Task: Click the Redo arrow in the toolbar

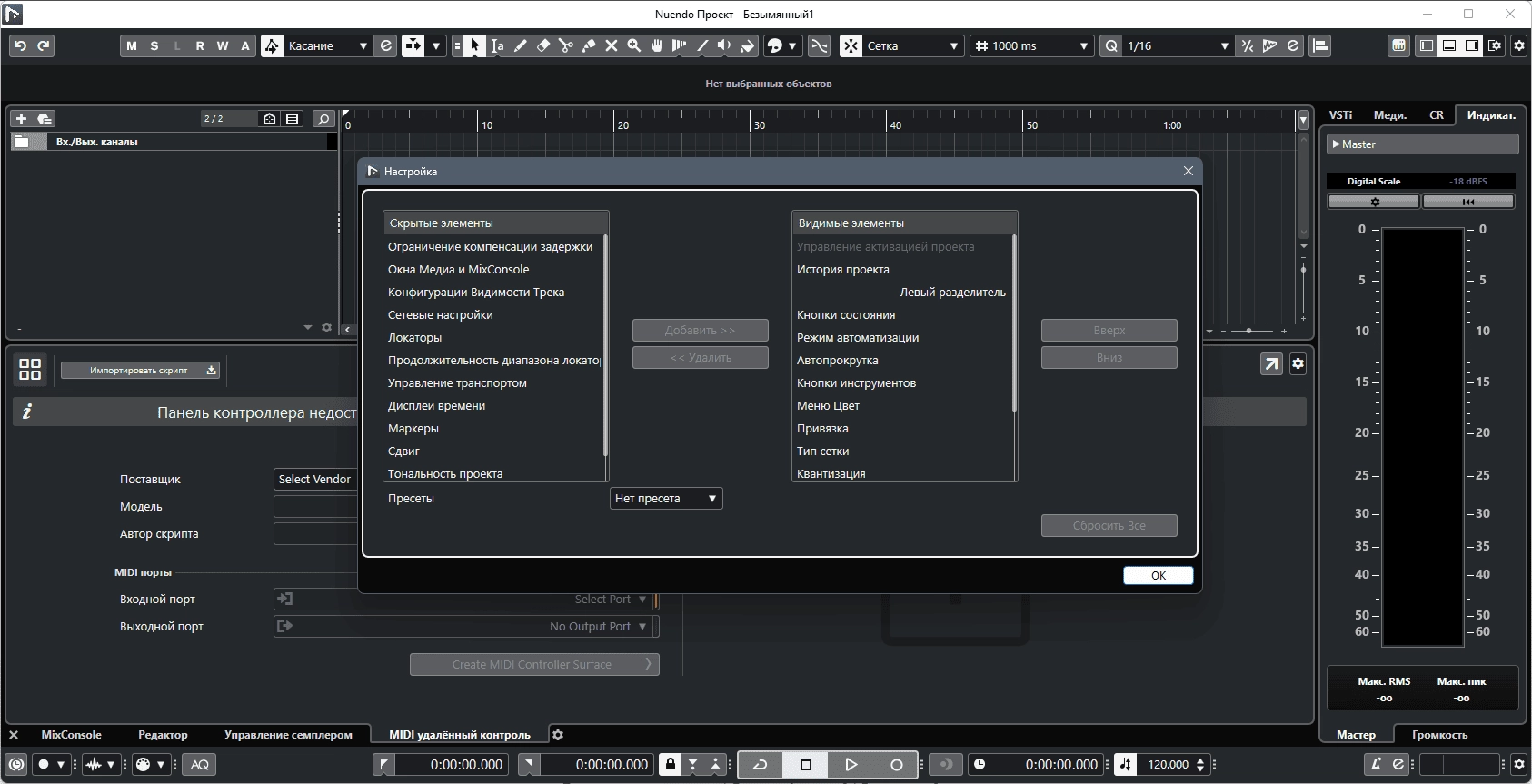Action: click(44, 45)
